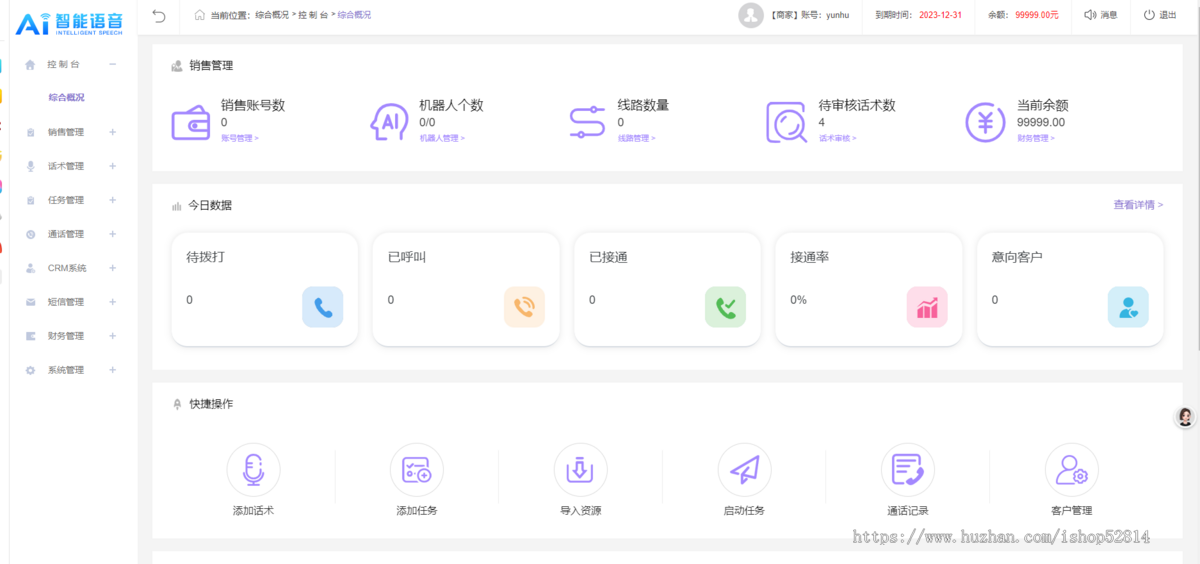Expand the CRM系统 sidebar menu
This screenshot has width=1200, height=564.
coord(112,268)
